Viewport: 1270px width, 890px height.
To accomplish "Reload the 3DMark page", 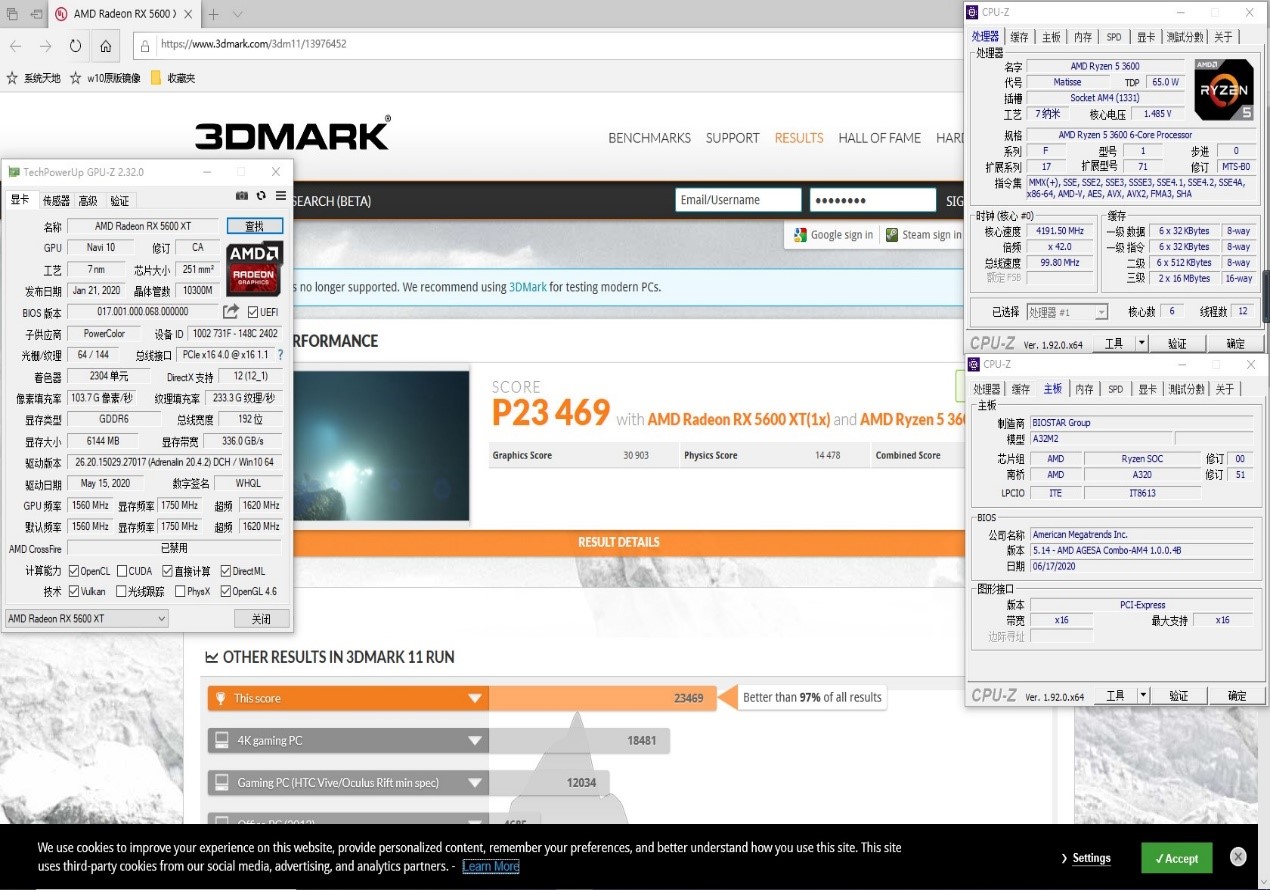I will pyautogui.click(x=75, y=46).
